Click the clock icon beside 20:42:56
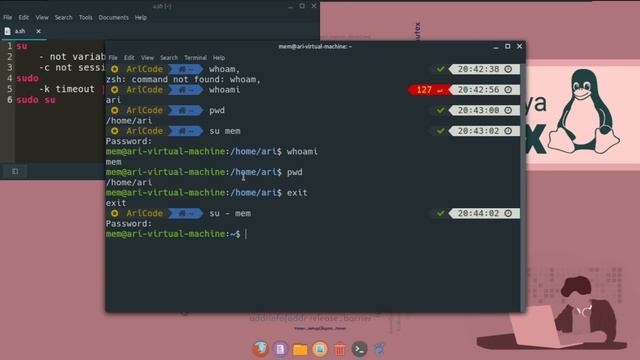This screenshot has height=360, width=640. click(508, 90)
